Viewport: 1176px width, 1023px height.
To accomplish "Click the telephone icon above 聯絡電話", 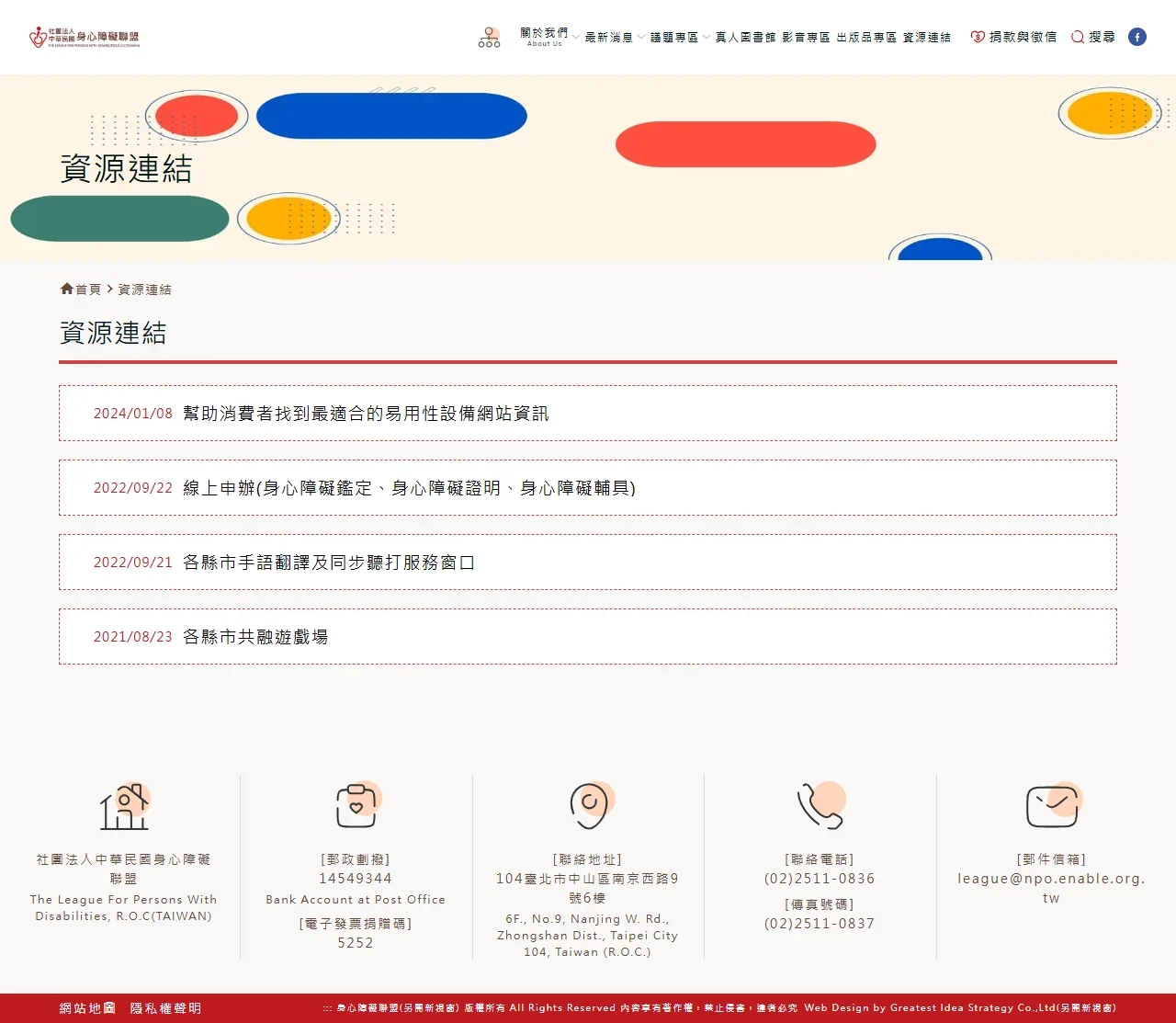I will (x=819, y=806).
